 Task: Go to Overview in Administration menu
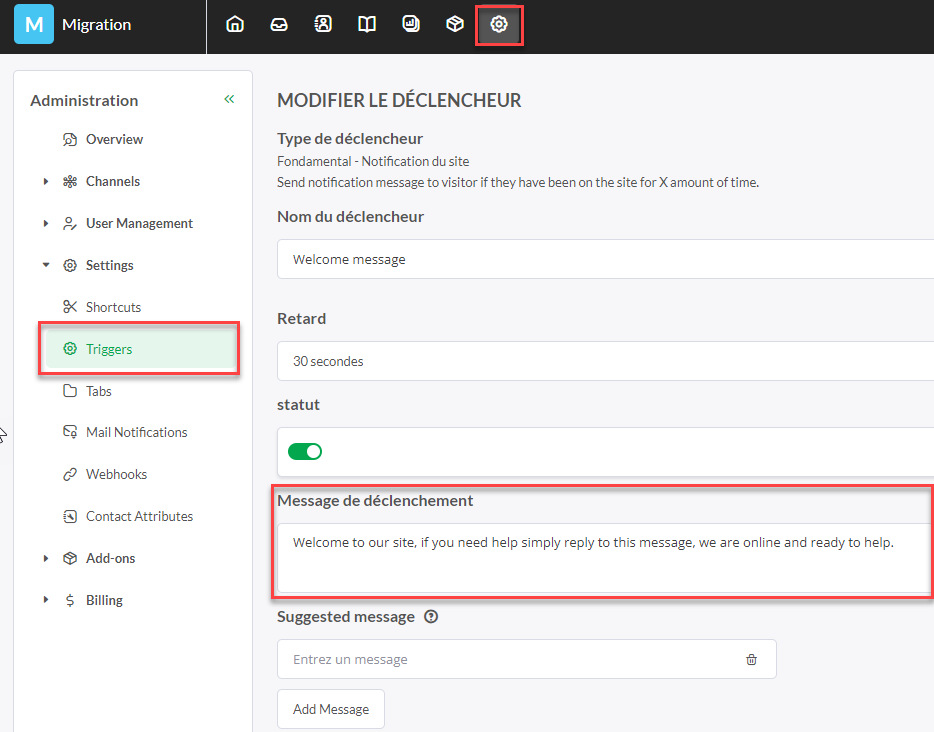(114, 139)
